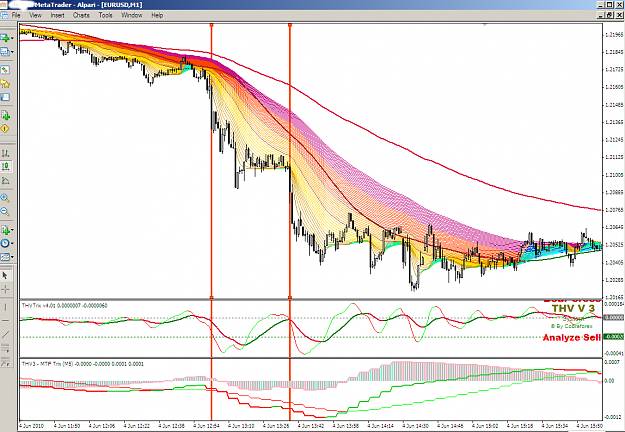Expand the Periods dropdown arrow
This screenshot has width=625, height=432.
[x=12, y=243]
